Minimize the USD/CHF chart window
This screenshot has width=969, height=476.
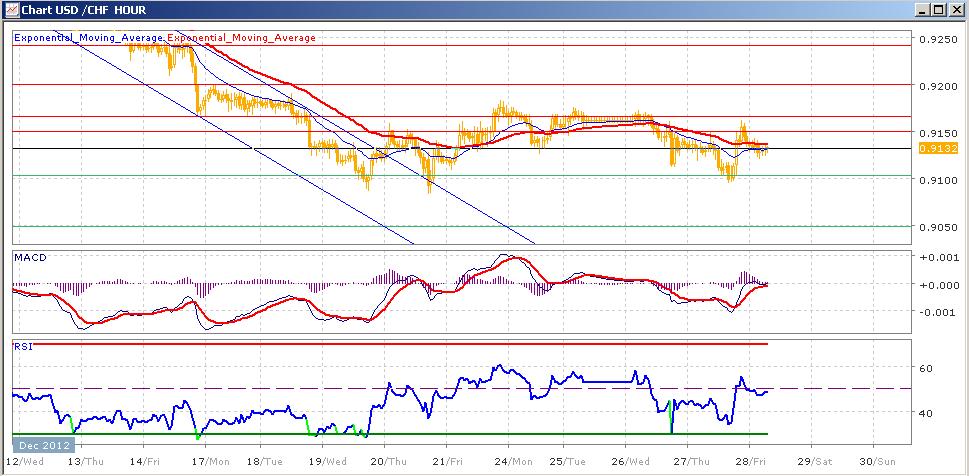[920, 10]
